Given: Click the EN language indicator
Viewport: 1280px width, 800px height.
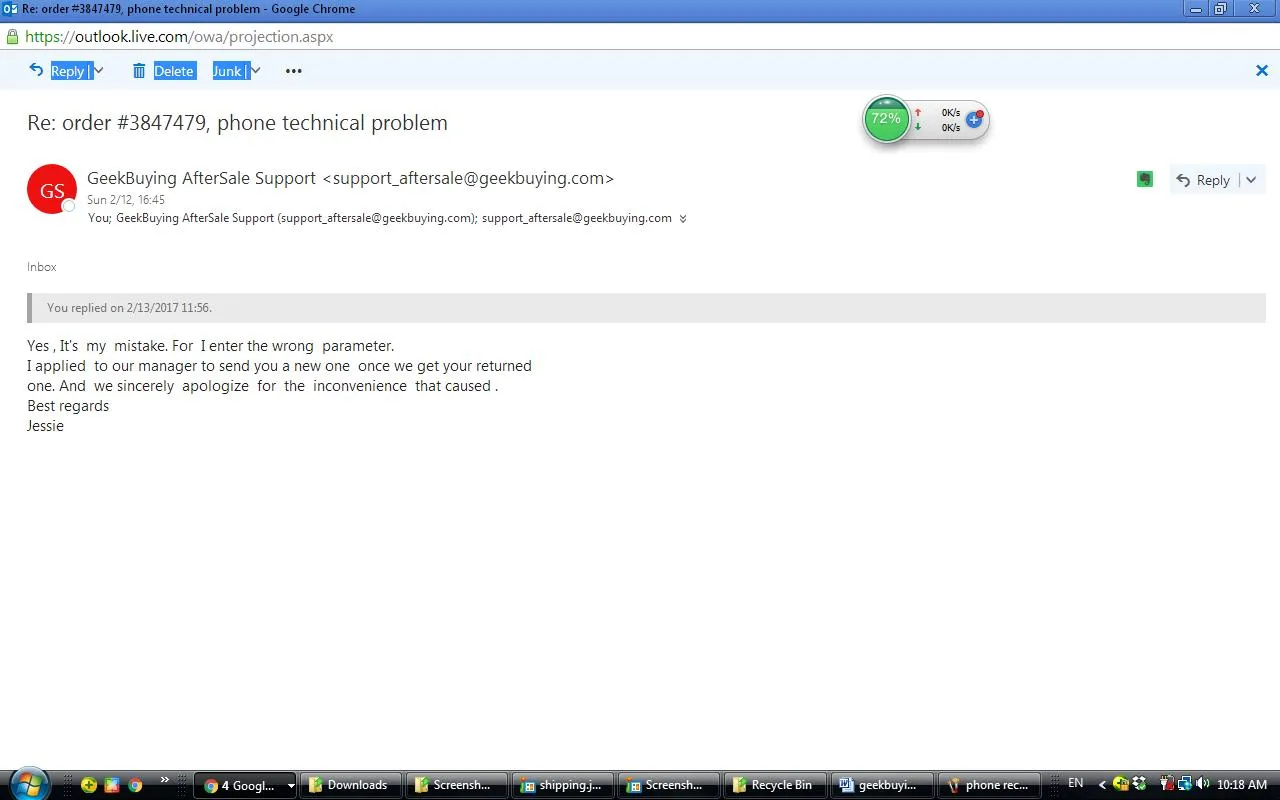Looking at the screenshot, I should point(1076,783).
